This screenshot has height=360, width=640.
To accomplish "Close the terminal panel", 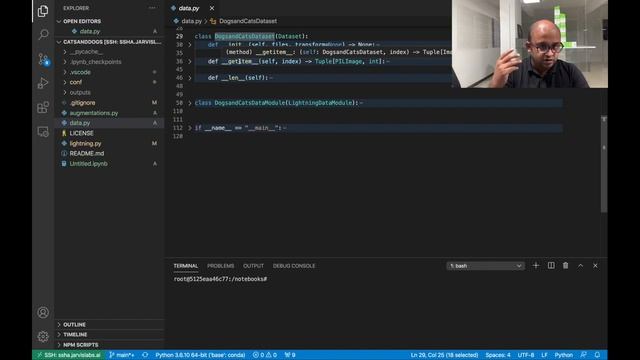I will coord(595,266).
